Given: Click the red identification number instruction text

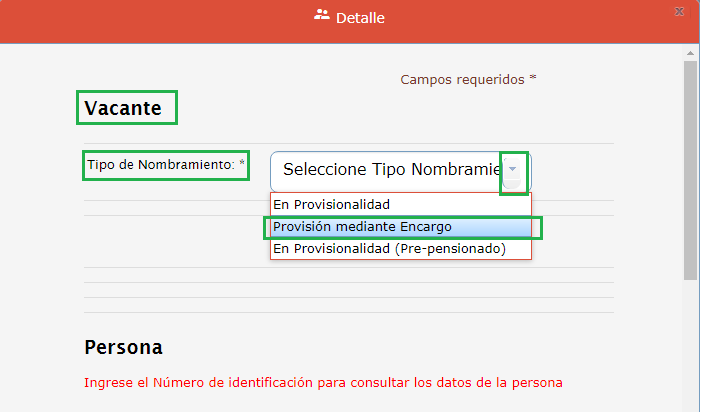Looking at the screenshot, I should point(323,382).
